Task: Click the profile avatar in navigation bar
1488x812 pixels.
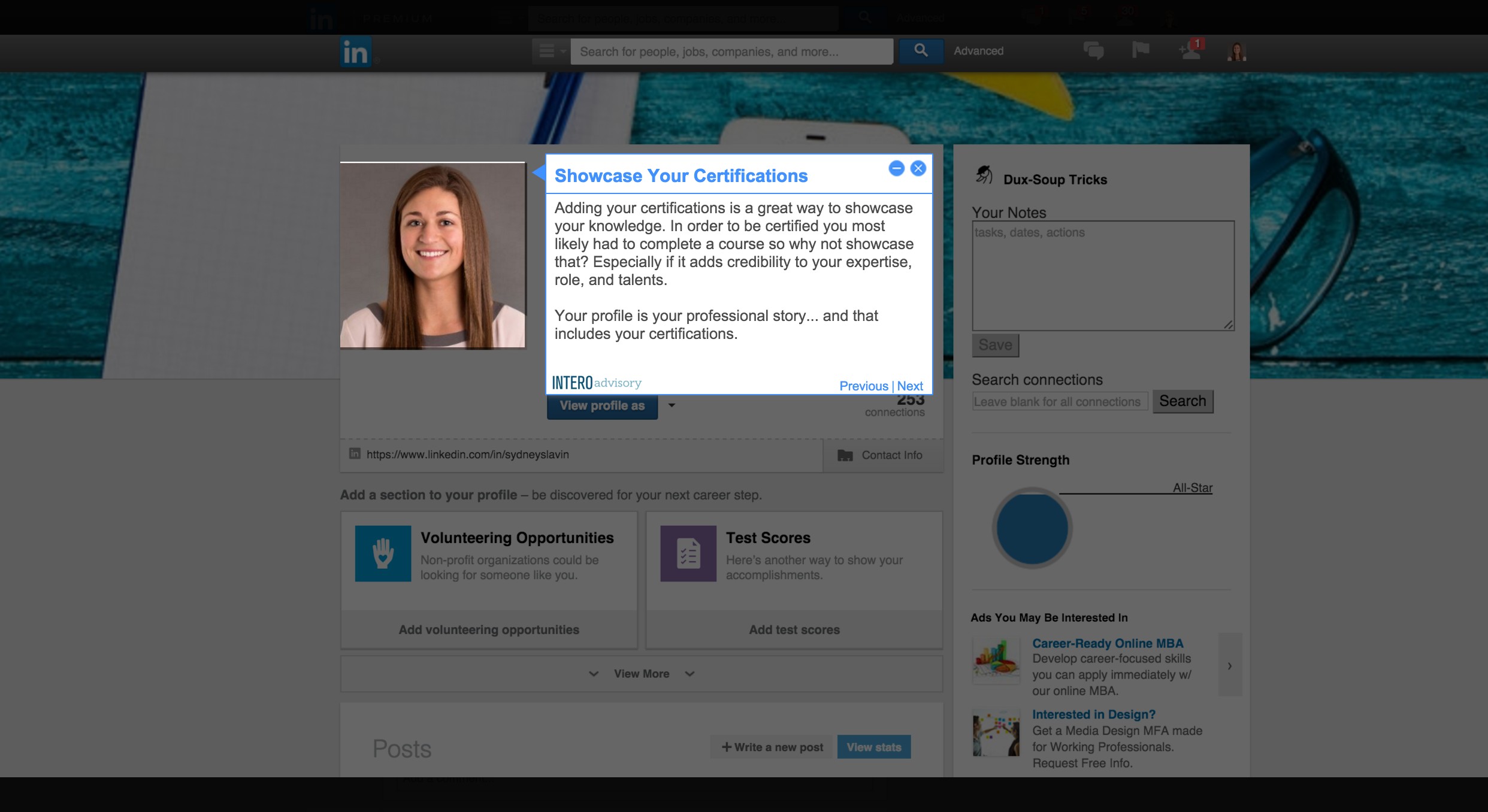Action: coord(1236,51)
